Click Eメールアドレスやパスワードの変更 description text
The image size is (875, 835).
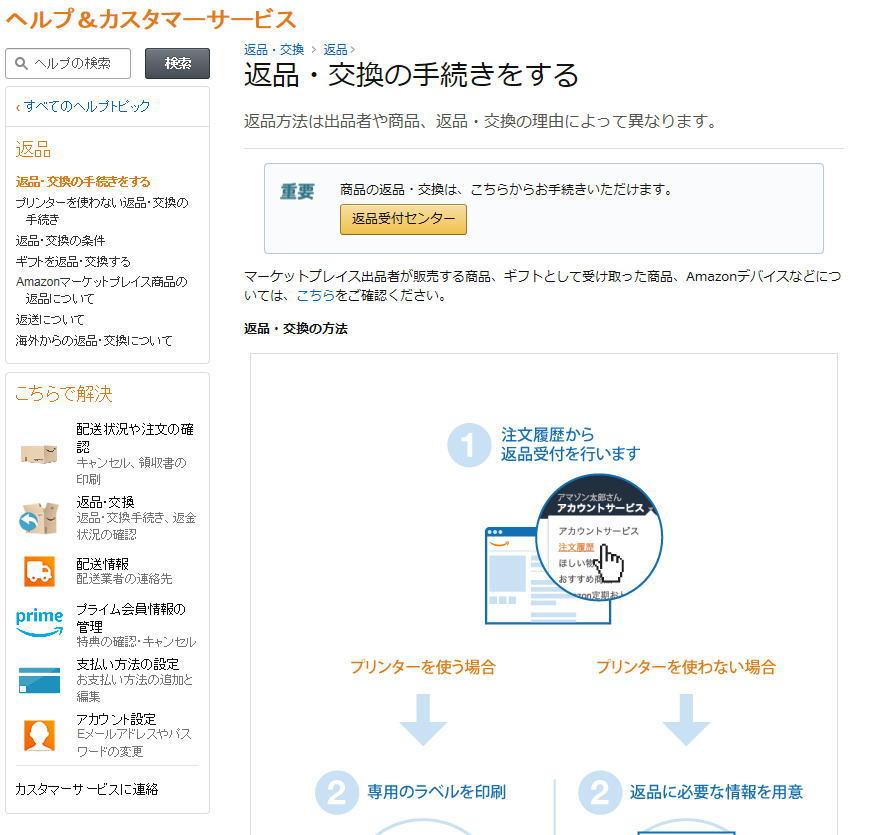[x=134, y=743]
